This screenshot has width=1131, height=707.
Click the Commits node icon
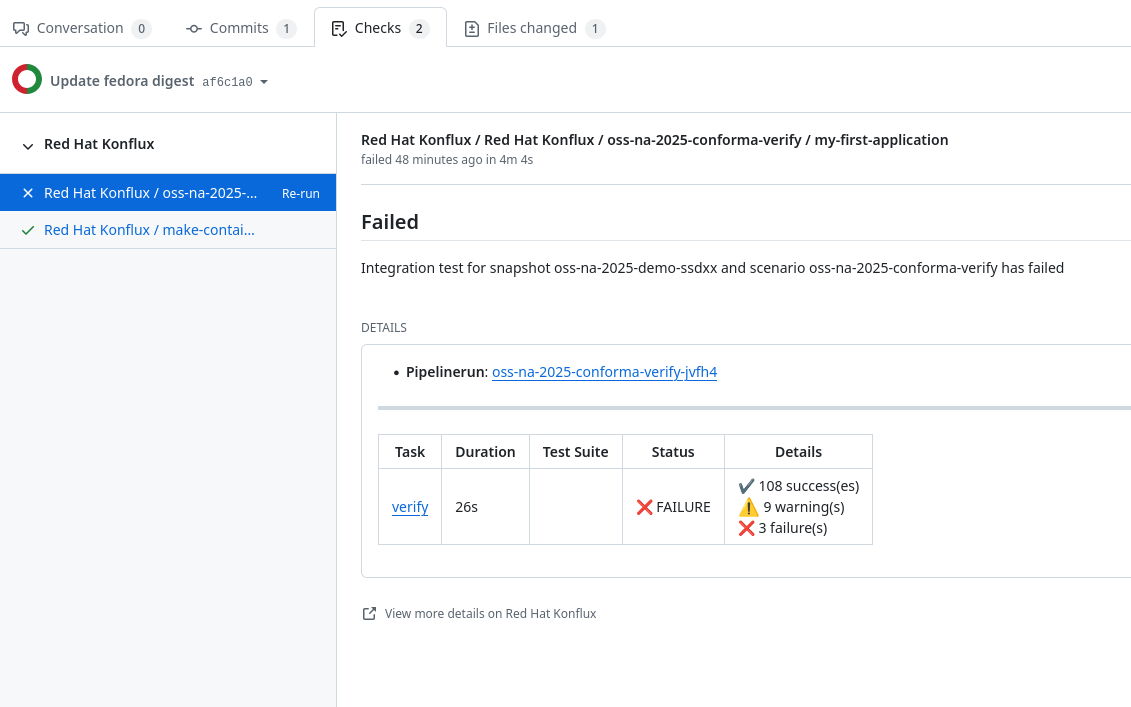point(194,29)
